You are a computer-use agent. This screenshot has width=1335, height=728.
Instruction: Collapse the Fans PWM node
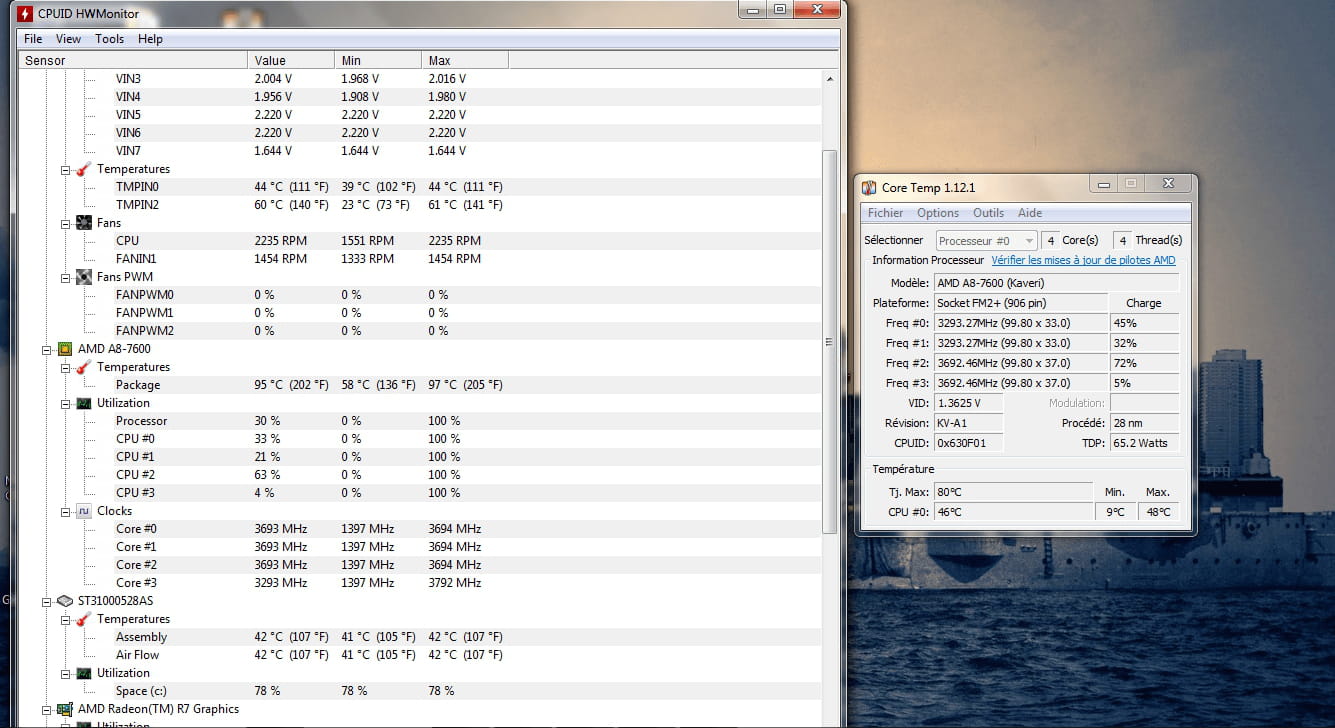pyautogui.click(x=66, y=277)
